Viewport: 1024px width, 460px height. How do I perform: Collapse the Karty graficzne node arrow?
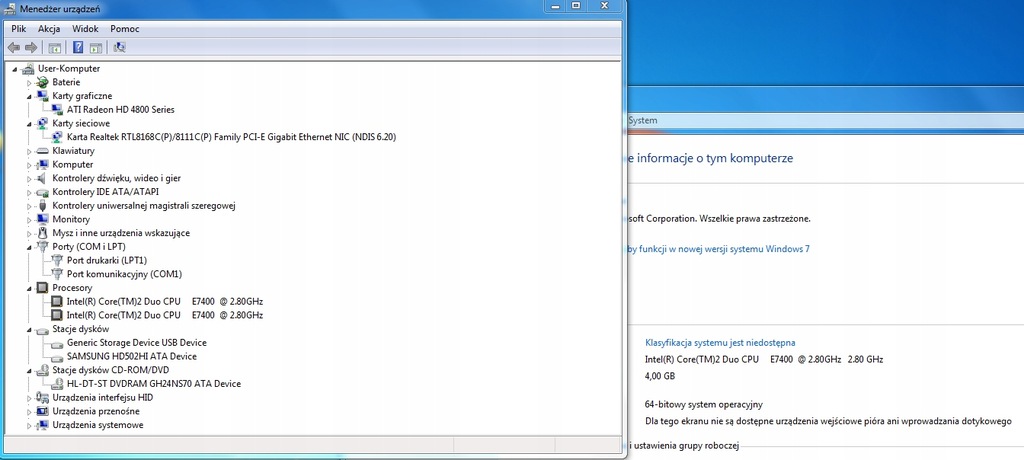click(29, 97)
